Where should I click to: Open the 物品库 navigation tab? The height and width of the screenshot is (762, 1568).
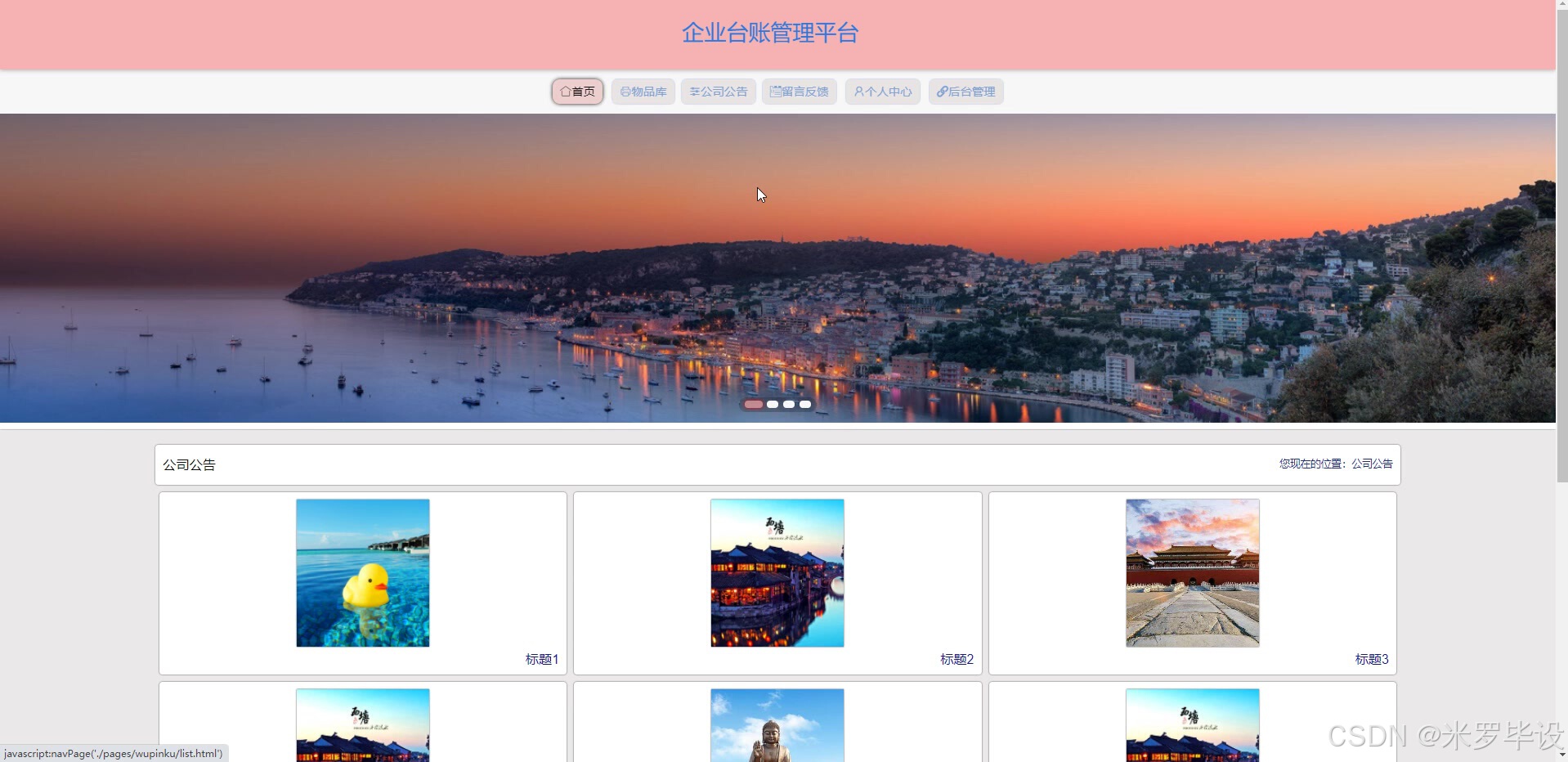pos(643,92)
